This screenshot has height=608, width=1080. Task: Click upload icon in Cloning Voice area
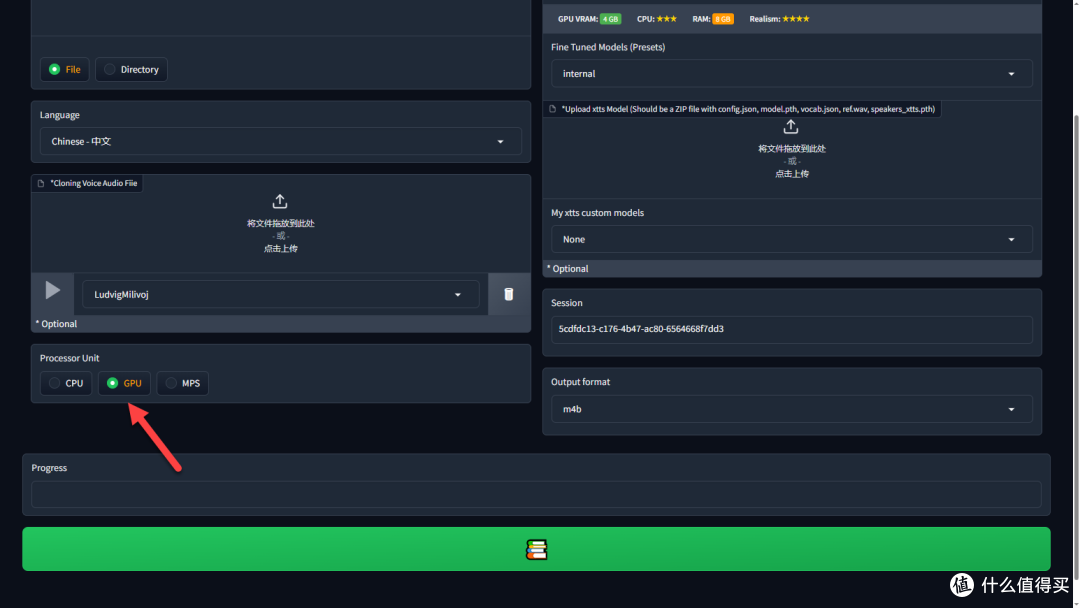click(280, 201)
